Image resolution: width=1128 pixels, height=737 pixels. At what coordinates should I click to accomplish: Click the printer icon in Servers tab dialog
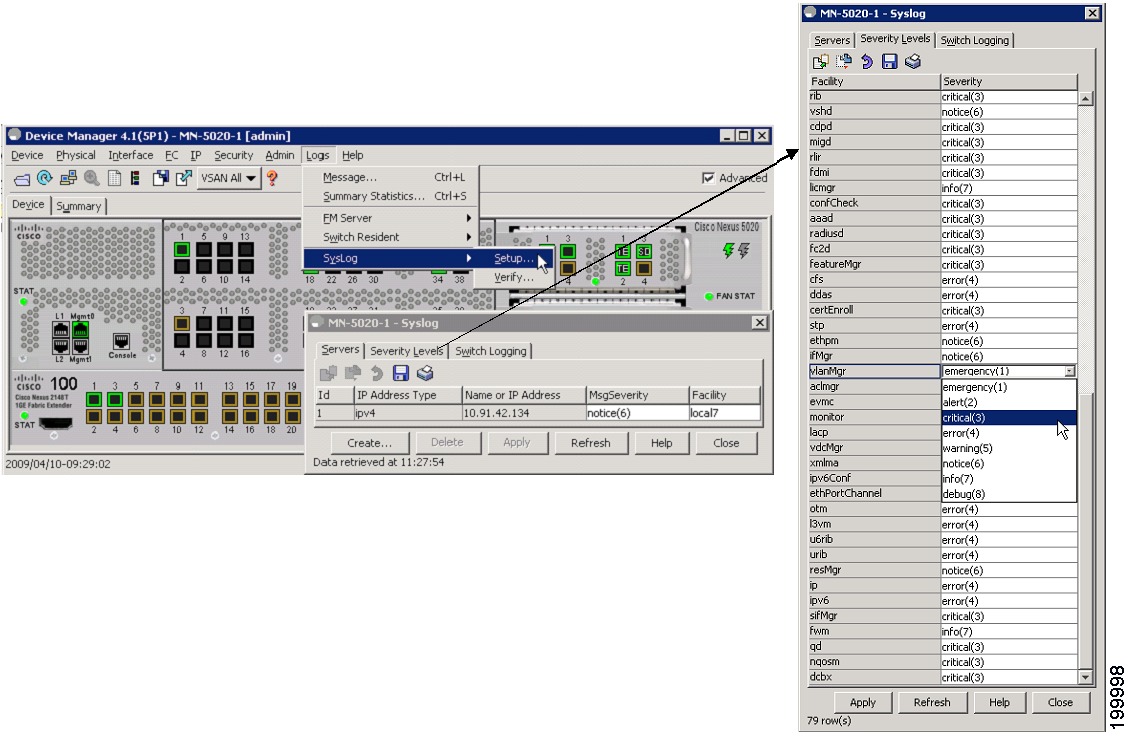[x=425, y=373]
